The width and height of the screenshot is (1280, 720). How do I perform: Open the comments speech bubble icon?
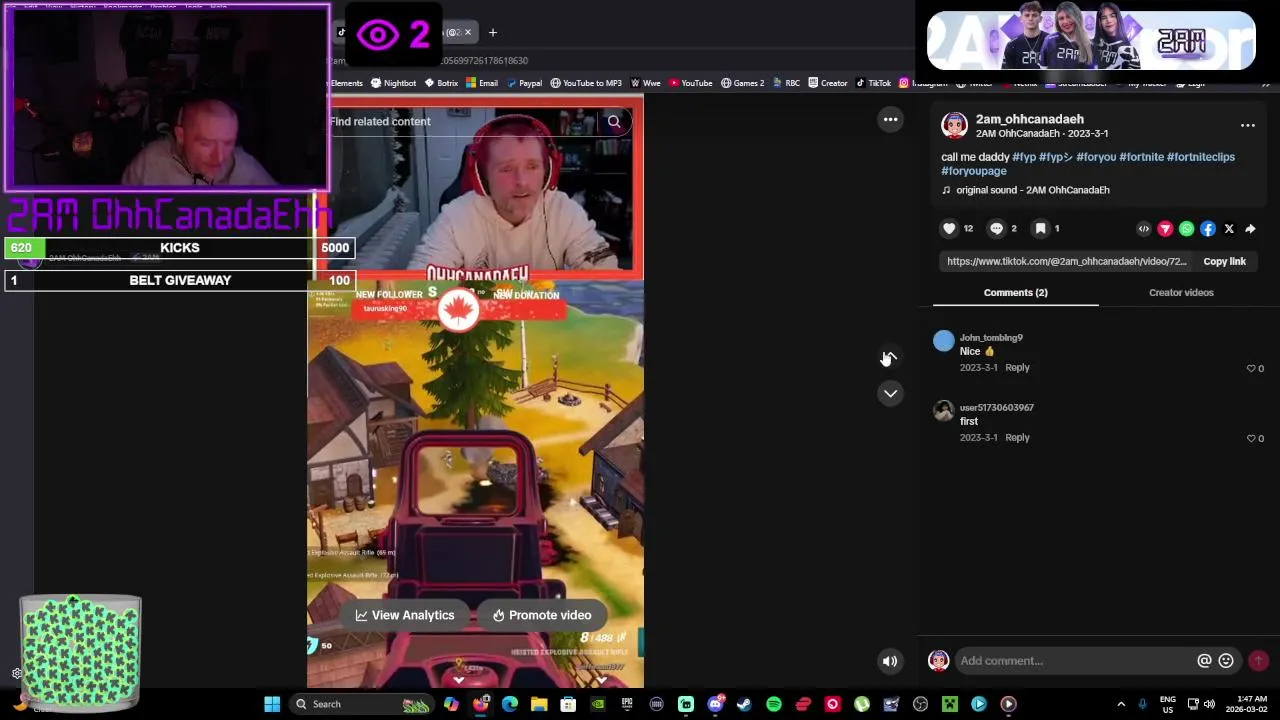pyautogui.click(x=996, y=228)
